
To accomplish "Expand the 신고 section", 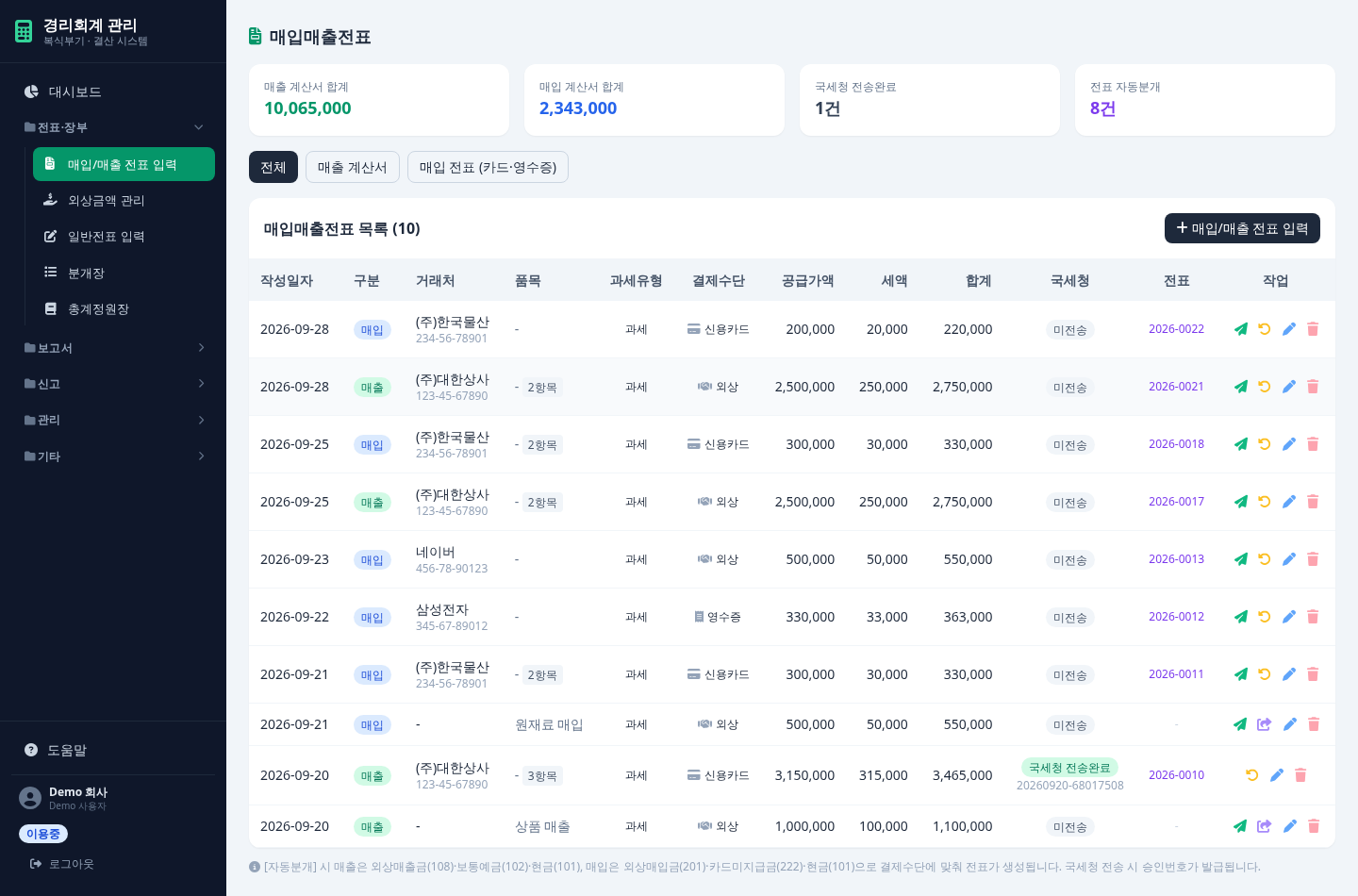I will coord(113,384).
